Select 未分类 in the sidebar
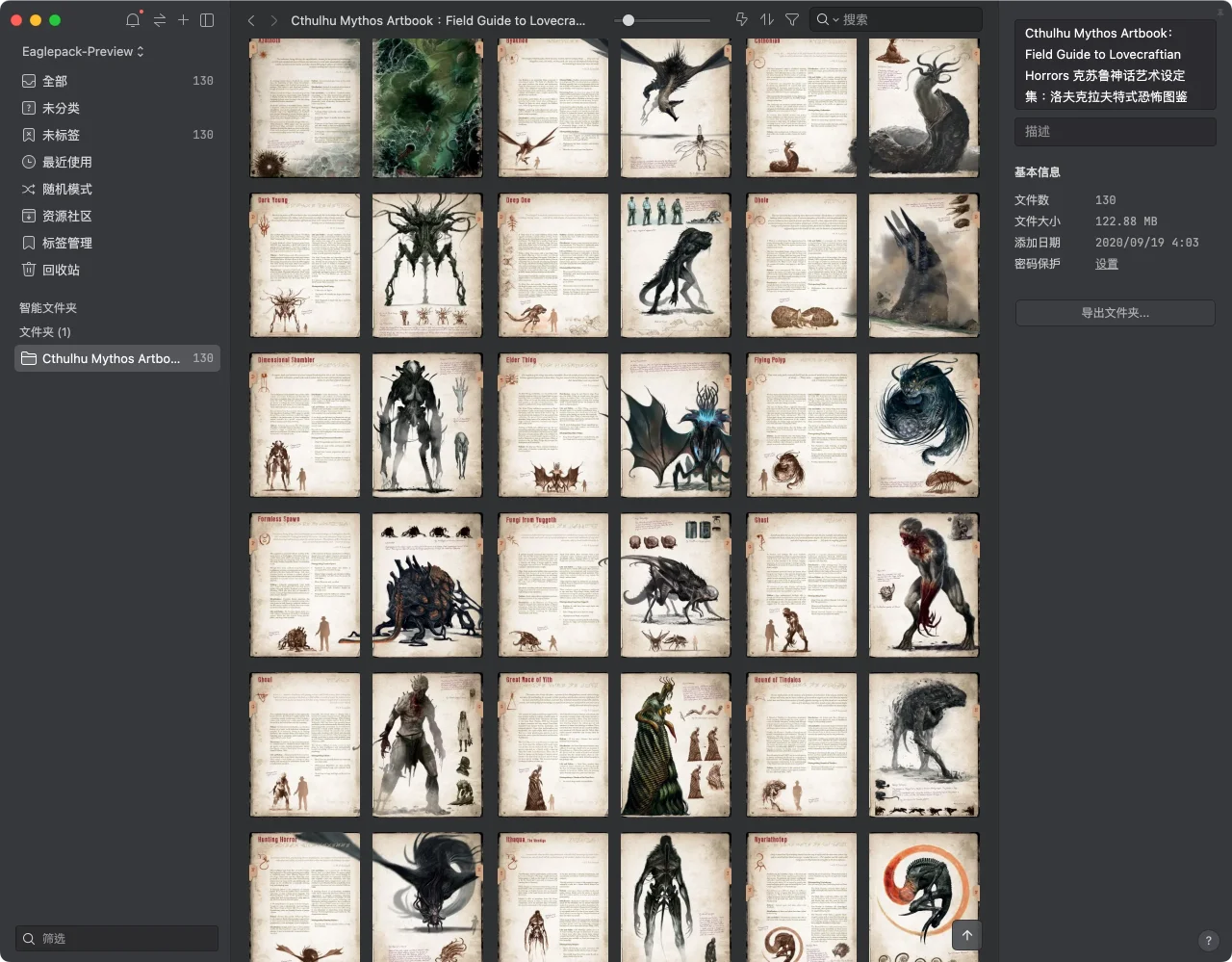This screenshot has height=962, width=1232. 117,108
